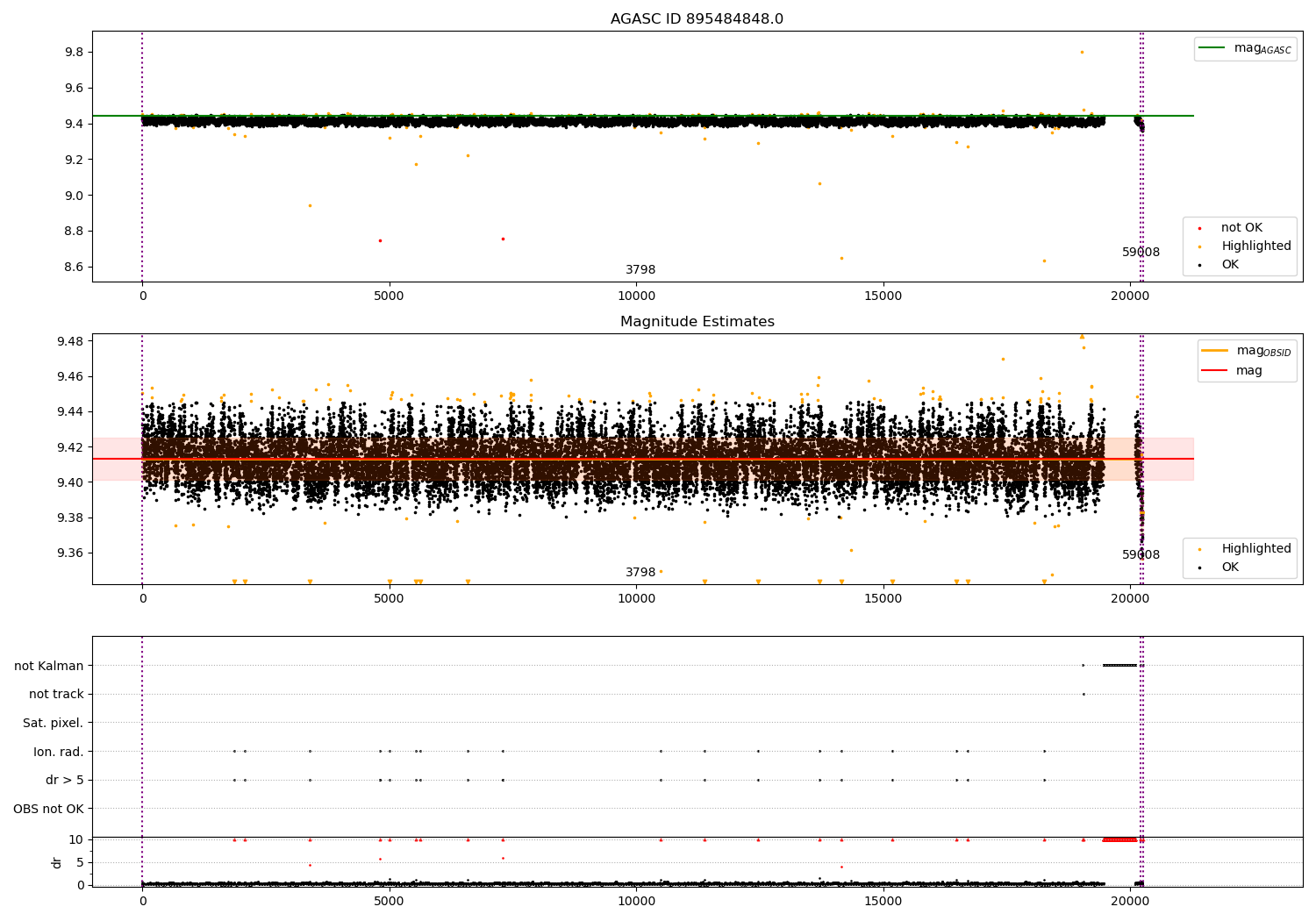The height and width of the screenshot is (921, 1316).
Task: Click the '3798' label in top plot
Action: (x=640, y=270)
